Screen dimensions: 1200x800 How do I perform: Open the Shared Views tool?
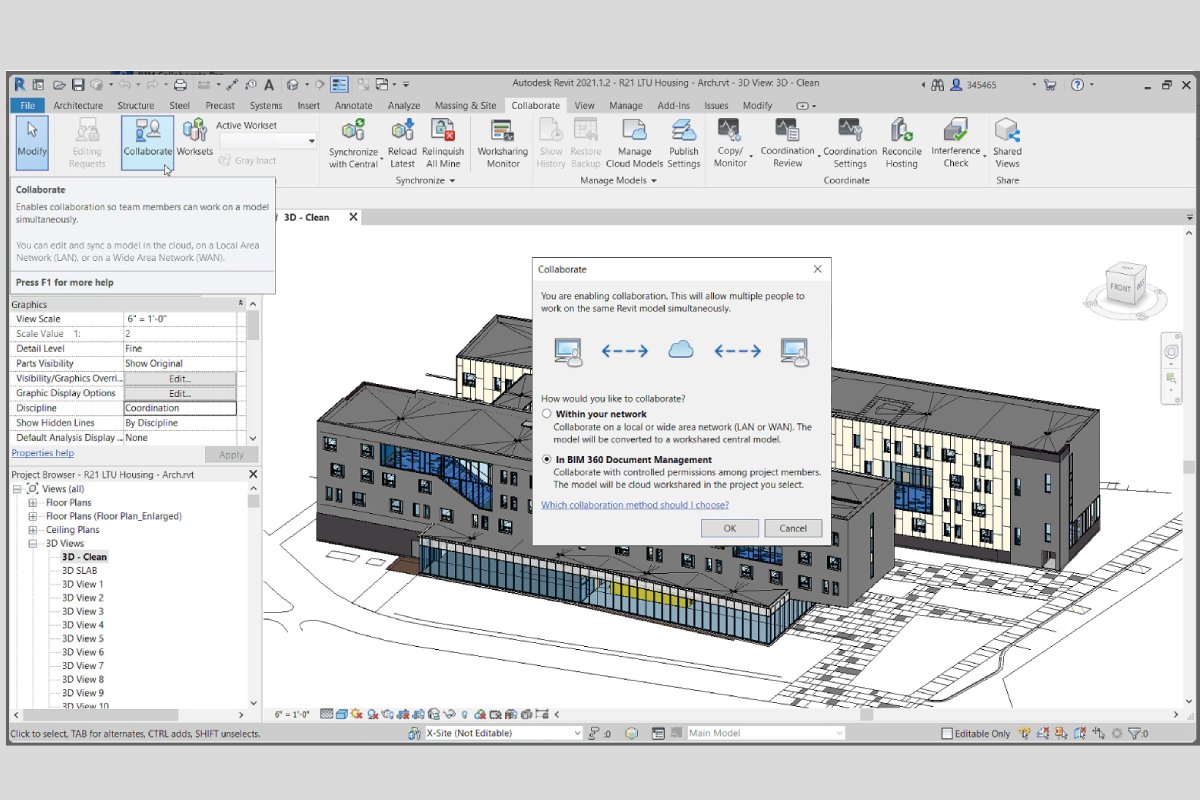point(1007,131)
